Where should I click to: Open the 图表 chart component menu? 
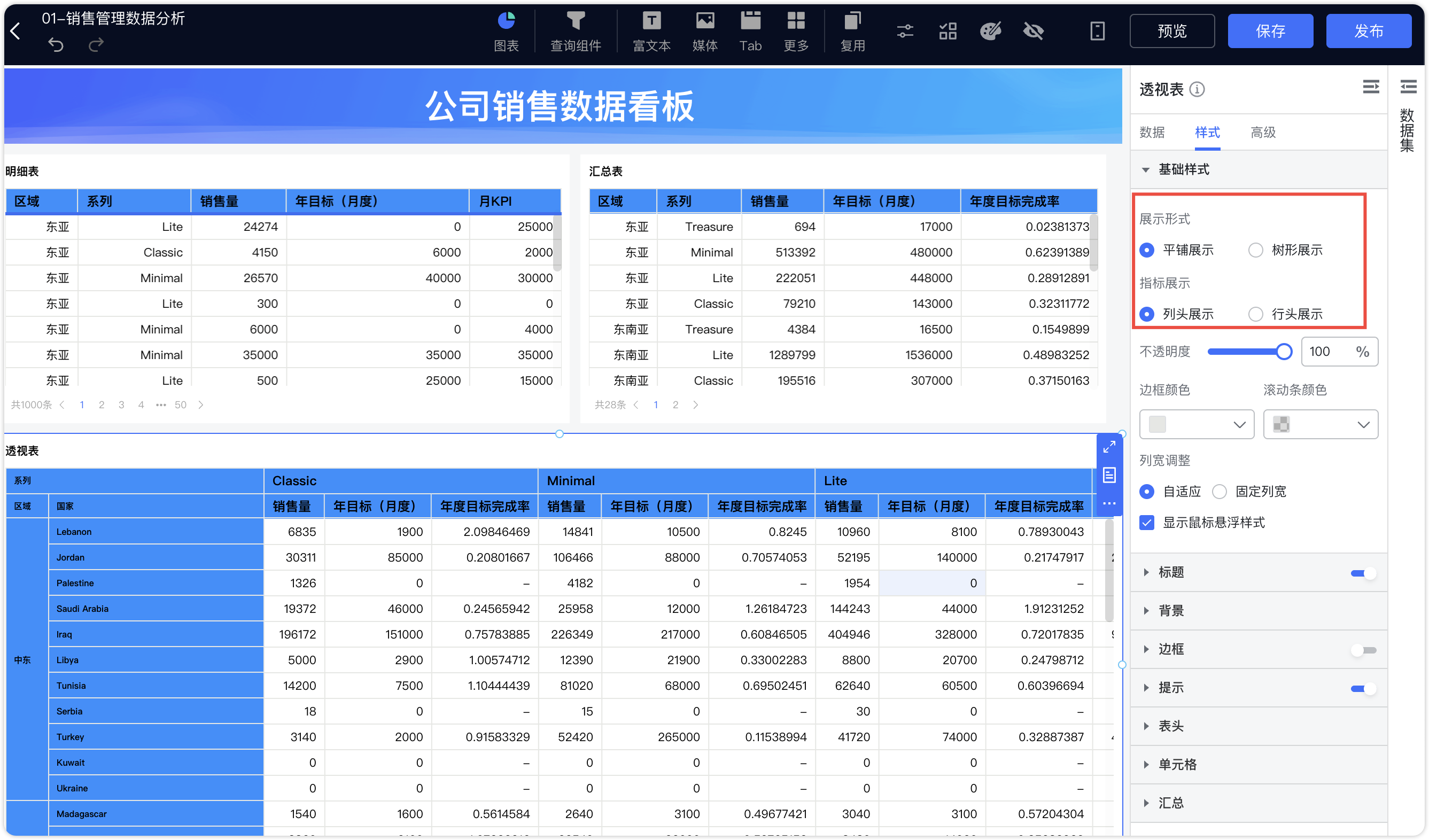tap(506, 32)
